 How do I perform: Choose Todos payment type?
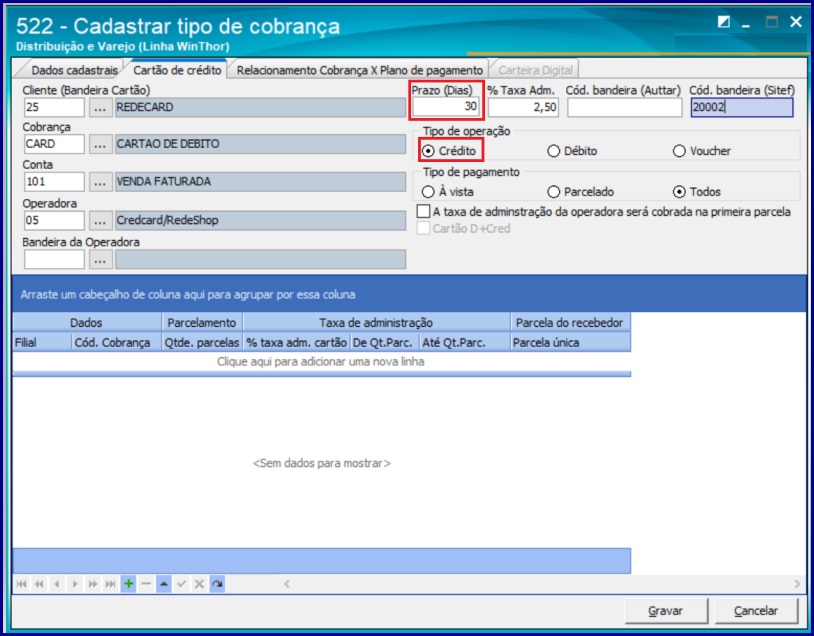[x=697, y=192]
